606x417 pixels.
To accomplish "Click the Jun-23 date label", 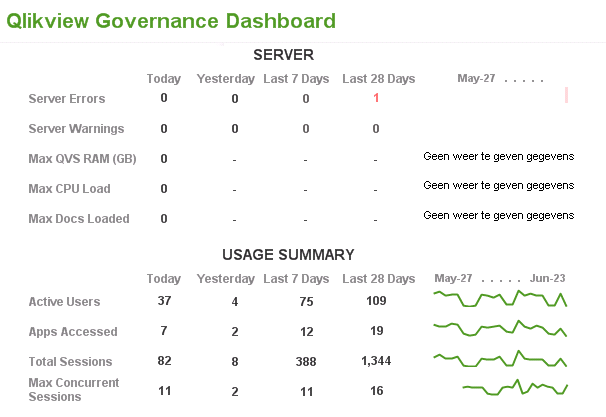I will (x=547, y=278).
